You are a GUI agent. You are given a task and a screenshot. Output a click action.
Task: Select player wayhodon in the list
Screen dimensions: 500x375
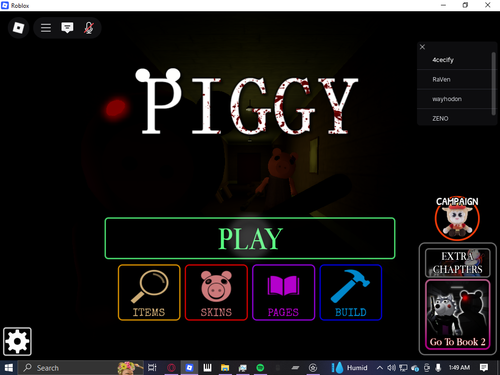(455, 99)
